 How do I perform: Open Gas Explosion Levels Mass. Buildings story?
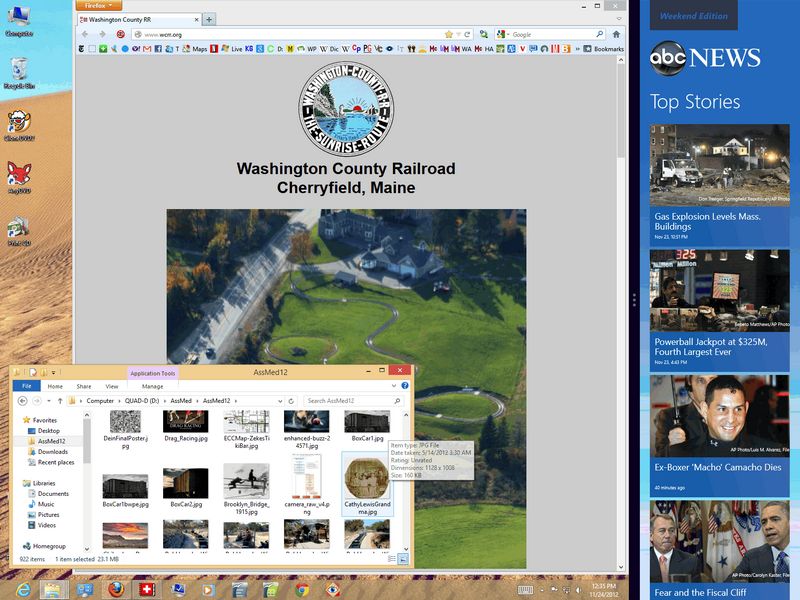pos(719,185)
